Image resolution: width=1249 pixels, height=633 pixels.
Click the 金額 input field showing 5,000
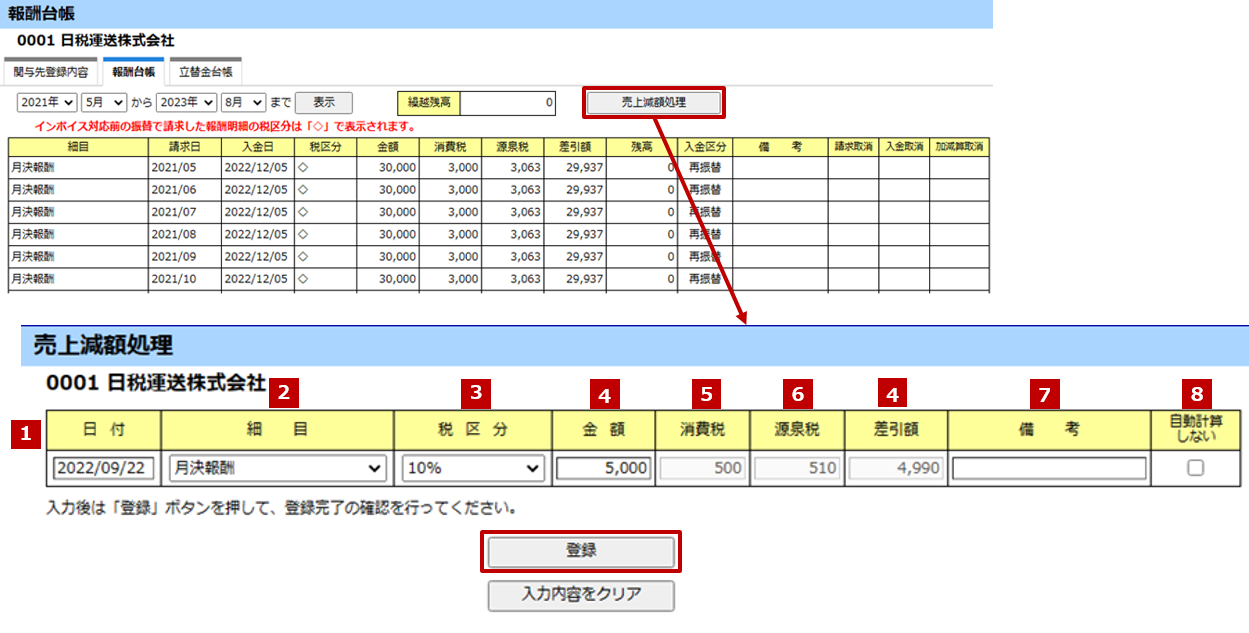click(604, 468)
